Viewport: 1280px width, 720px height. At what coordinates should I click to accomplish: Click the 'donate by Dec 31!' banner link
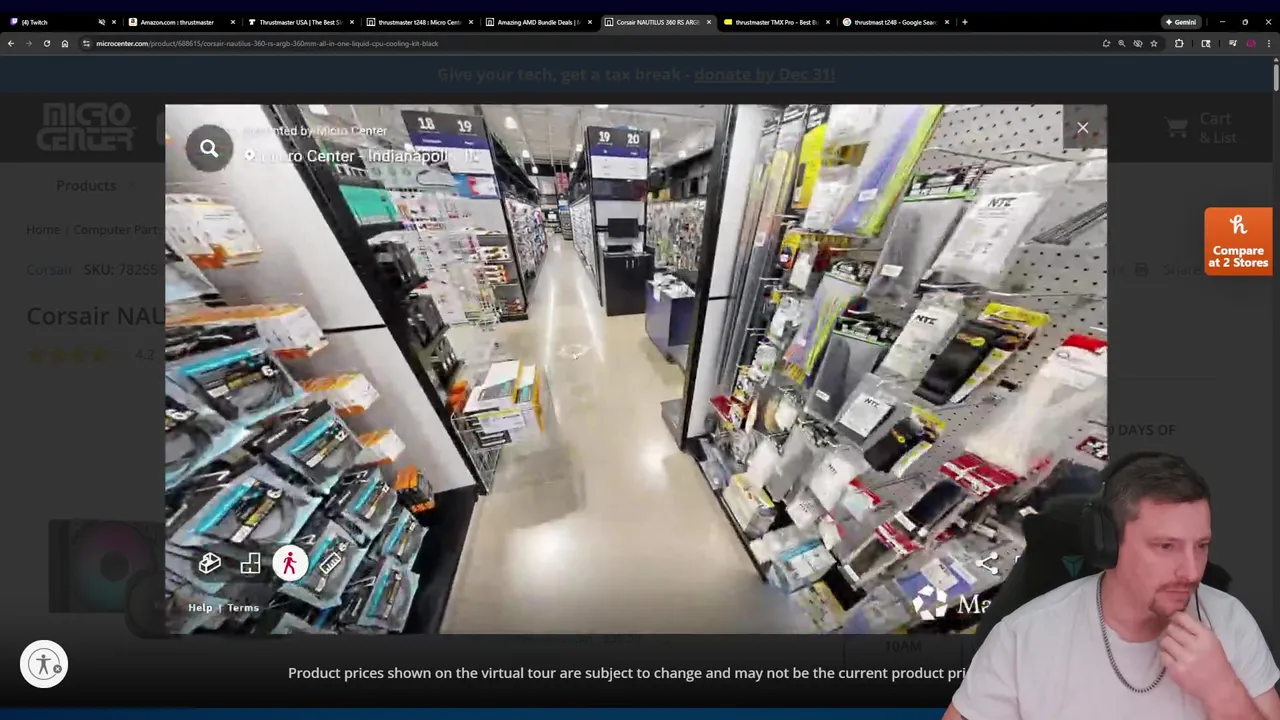(764, 74)
